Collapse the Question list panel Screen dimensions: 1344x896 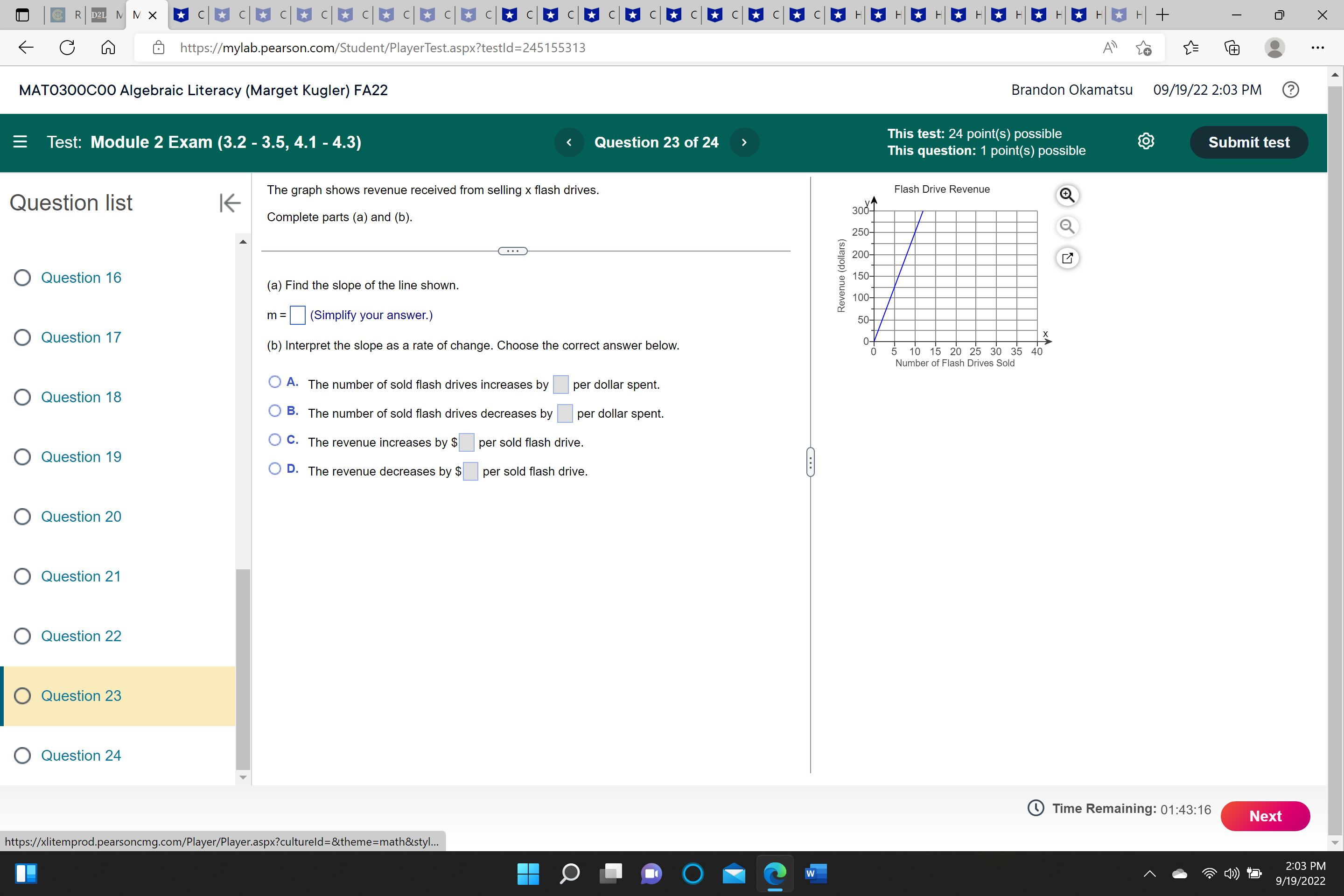pyautogui.click(x=230, y=203)
